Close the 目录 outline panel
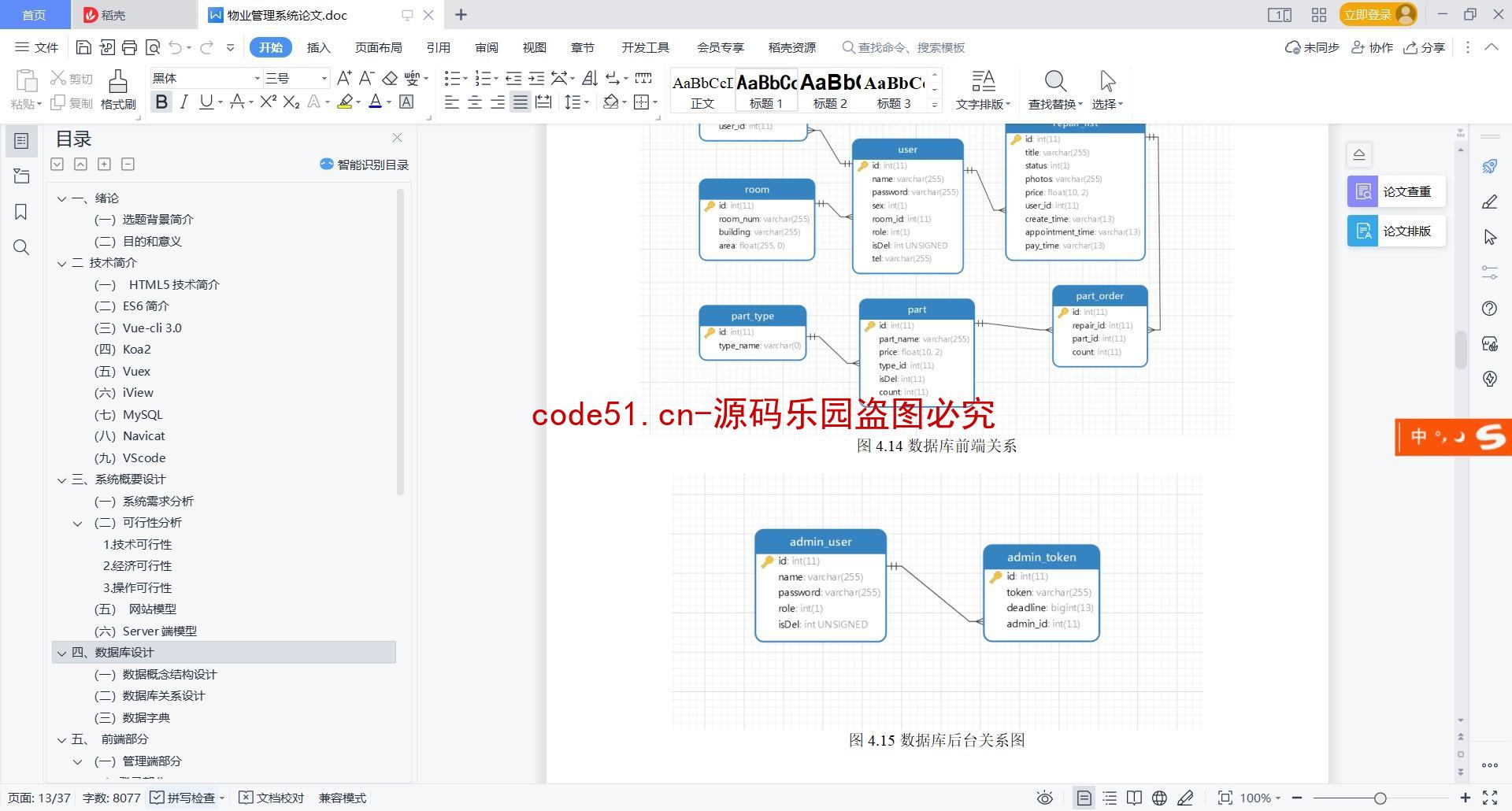The width and height of the screenshot is (1512, 811). (397, 138)
